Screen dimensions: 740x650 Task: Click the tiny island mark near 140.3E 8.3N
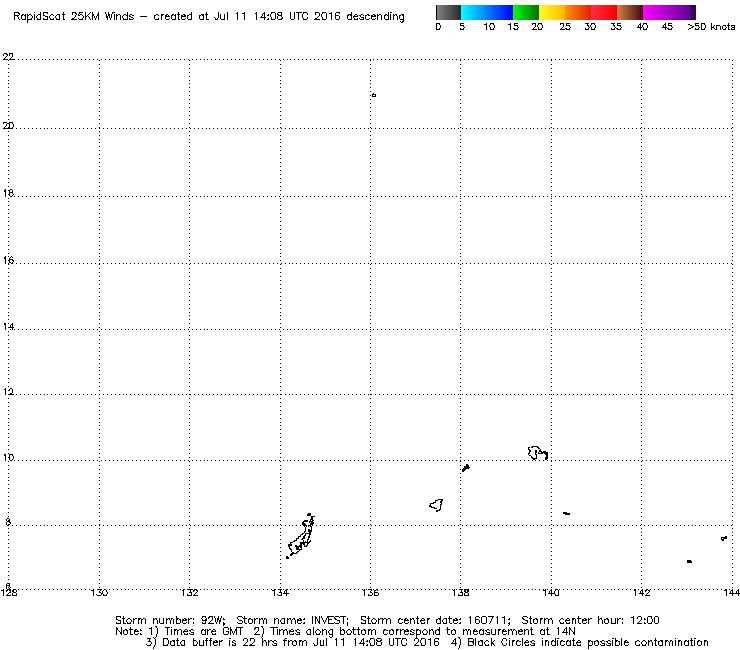click(x=567, y=513)
